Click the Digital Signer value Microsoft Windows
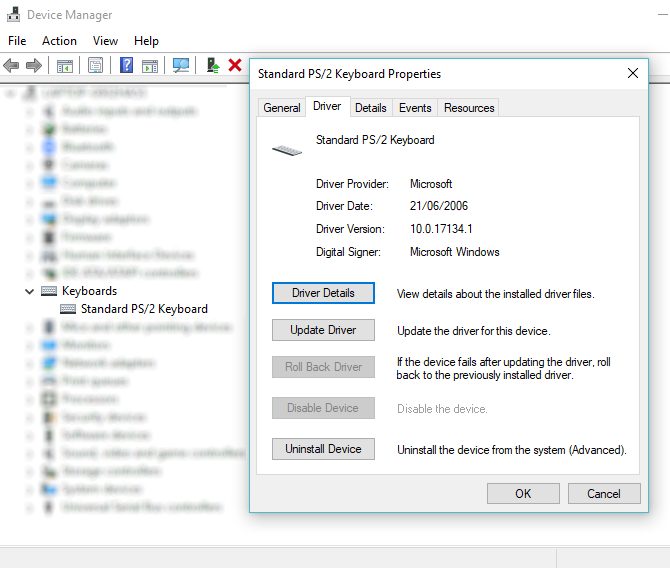The height and width of the screenshot is (568, 670). (x=454, y=252)
